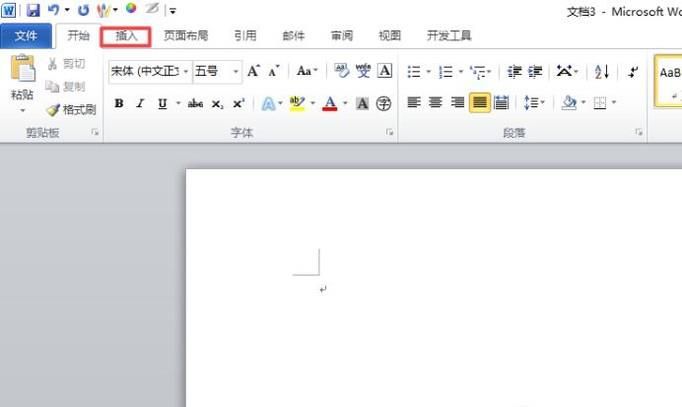Click the 格式刷 (Format Painter) button

71,110
